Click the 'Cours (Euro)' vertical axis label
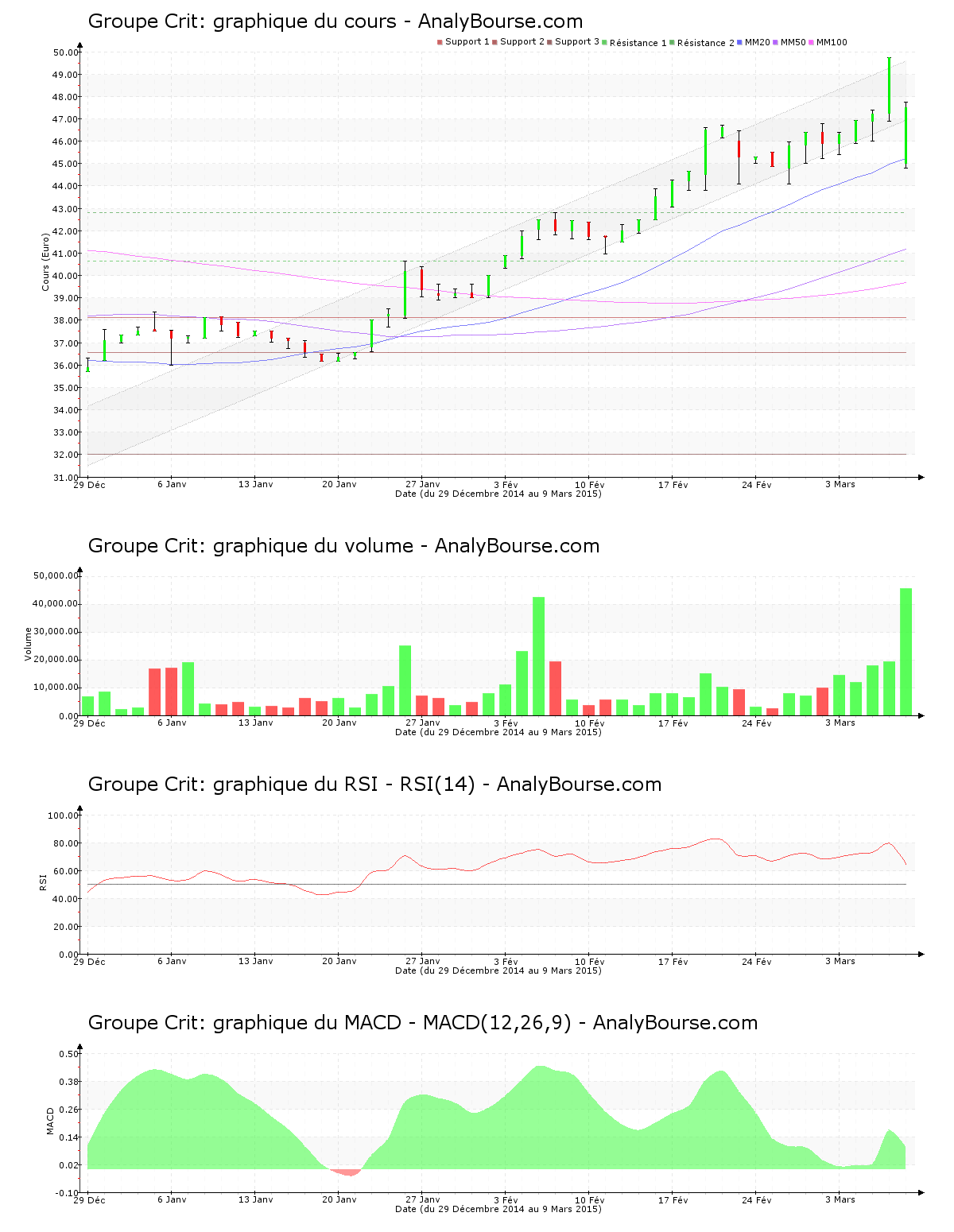Viewport: 954px width, 1232px height. coord(46,262)
